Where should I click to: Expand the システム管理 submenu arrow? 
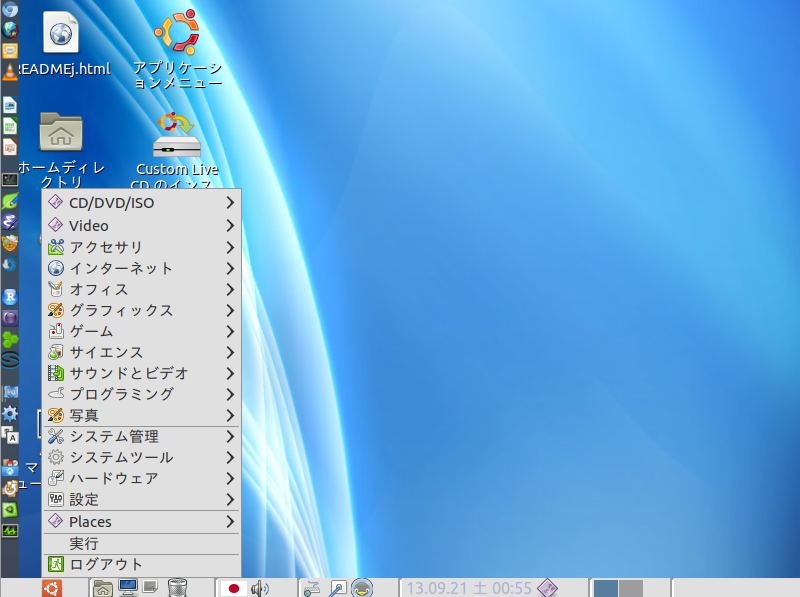[230, 436]
